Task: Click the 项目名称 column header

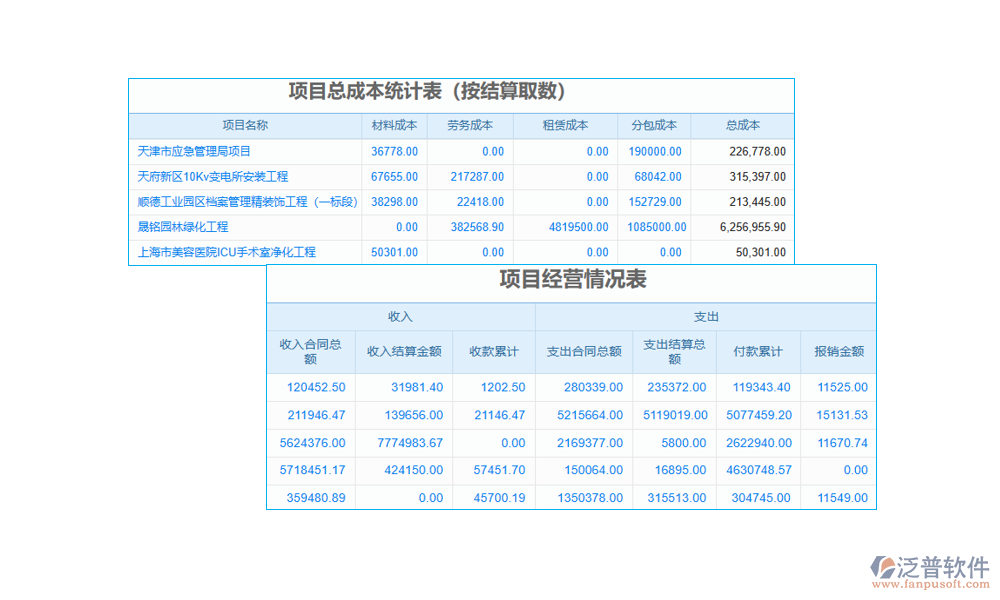Action: point(246,126)
